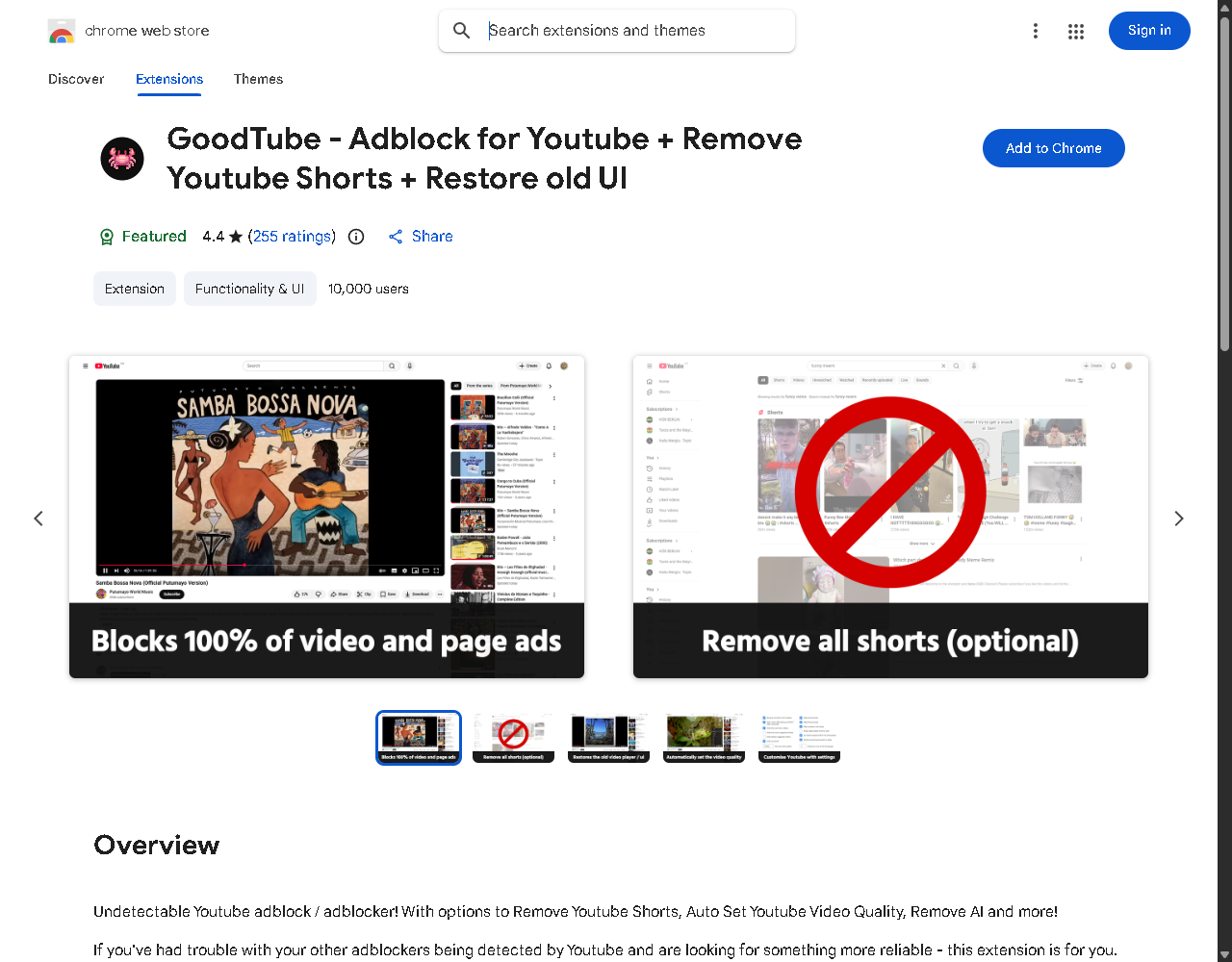The height and width of the screenshot is (962, 1232).
Task: Click Add to Chrome button
Action: pyautogui.click(x=1053, y=148)
